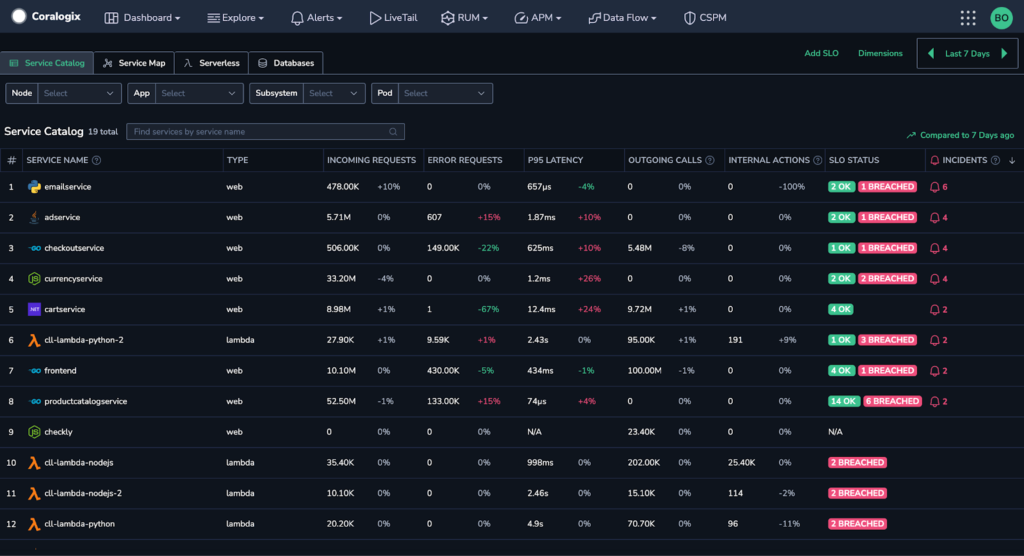Image resolution: width=1024 pixels, height=556 pixels.
Task: Switch to Databases tab
Action: (286, 63)
